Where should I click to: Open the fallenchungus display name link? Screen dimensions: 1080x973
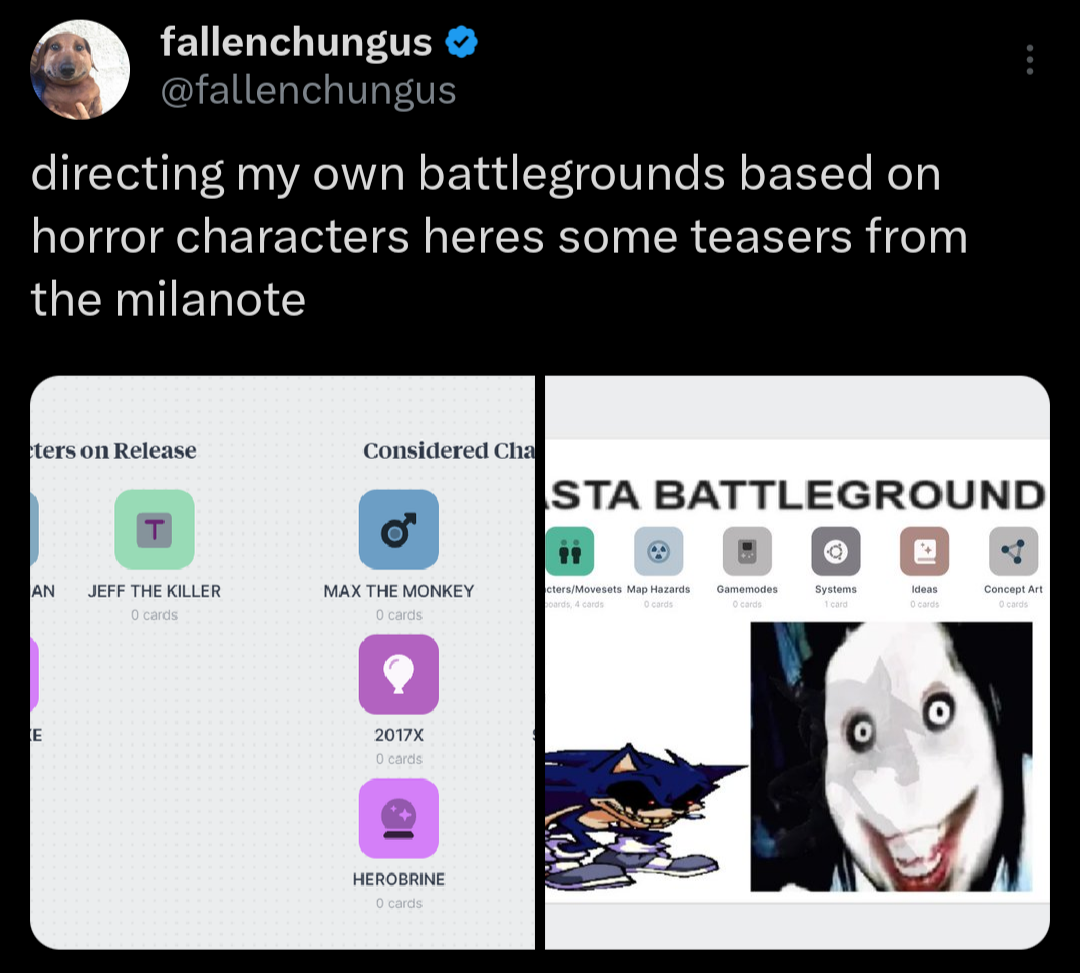click(x=296, y=42)
